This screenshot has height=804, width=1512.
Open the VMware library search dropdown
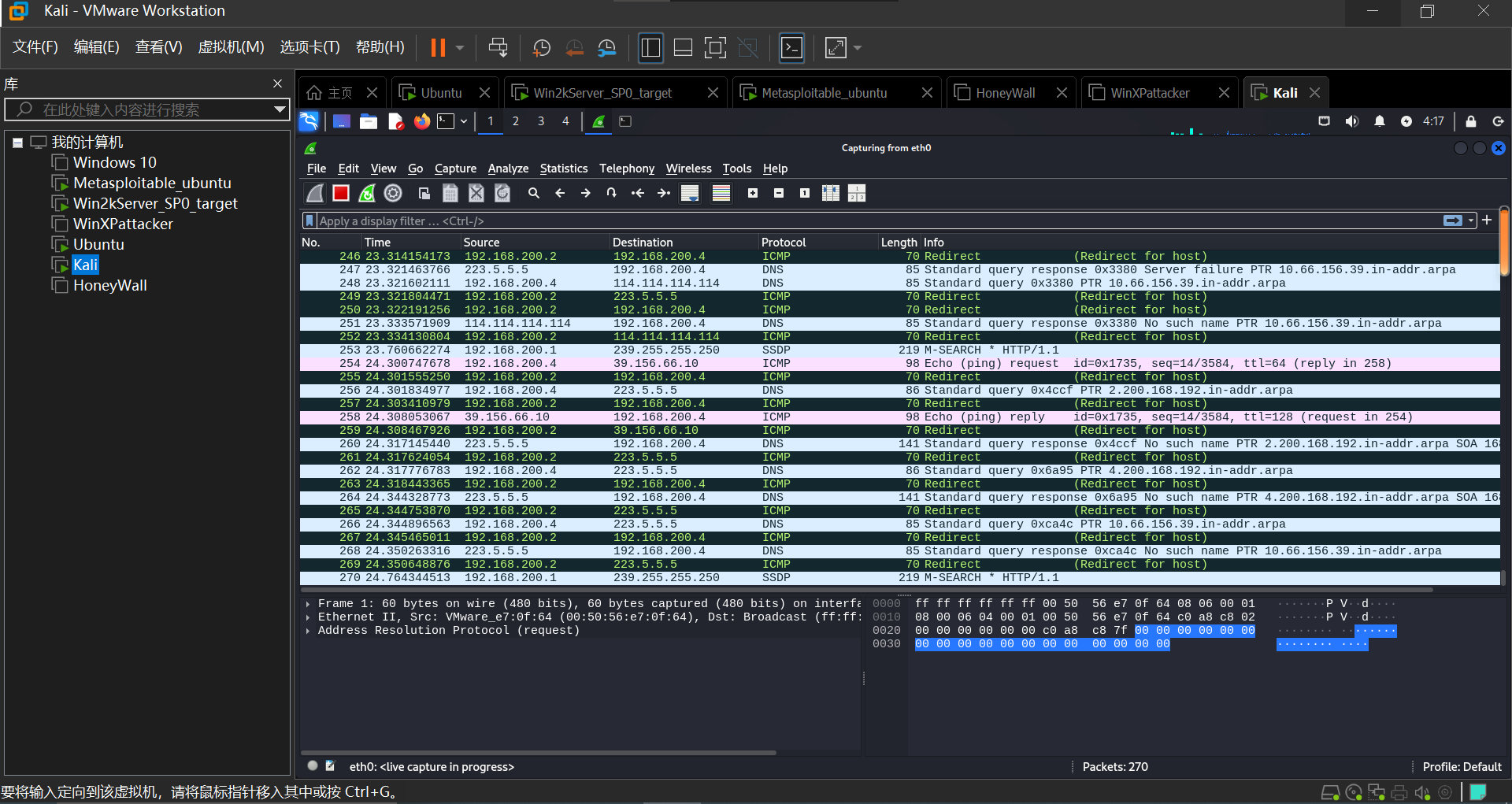[x=279, y=109]
